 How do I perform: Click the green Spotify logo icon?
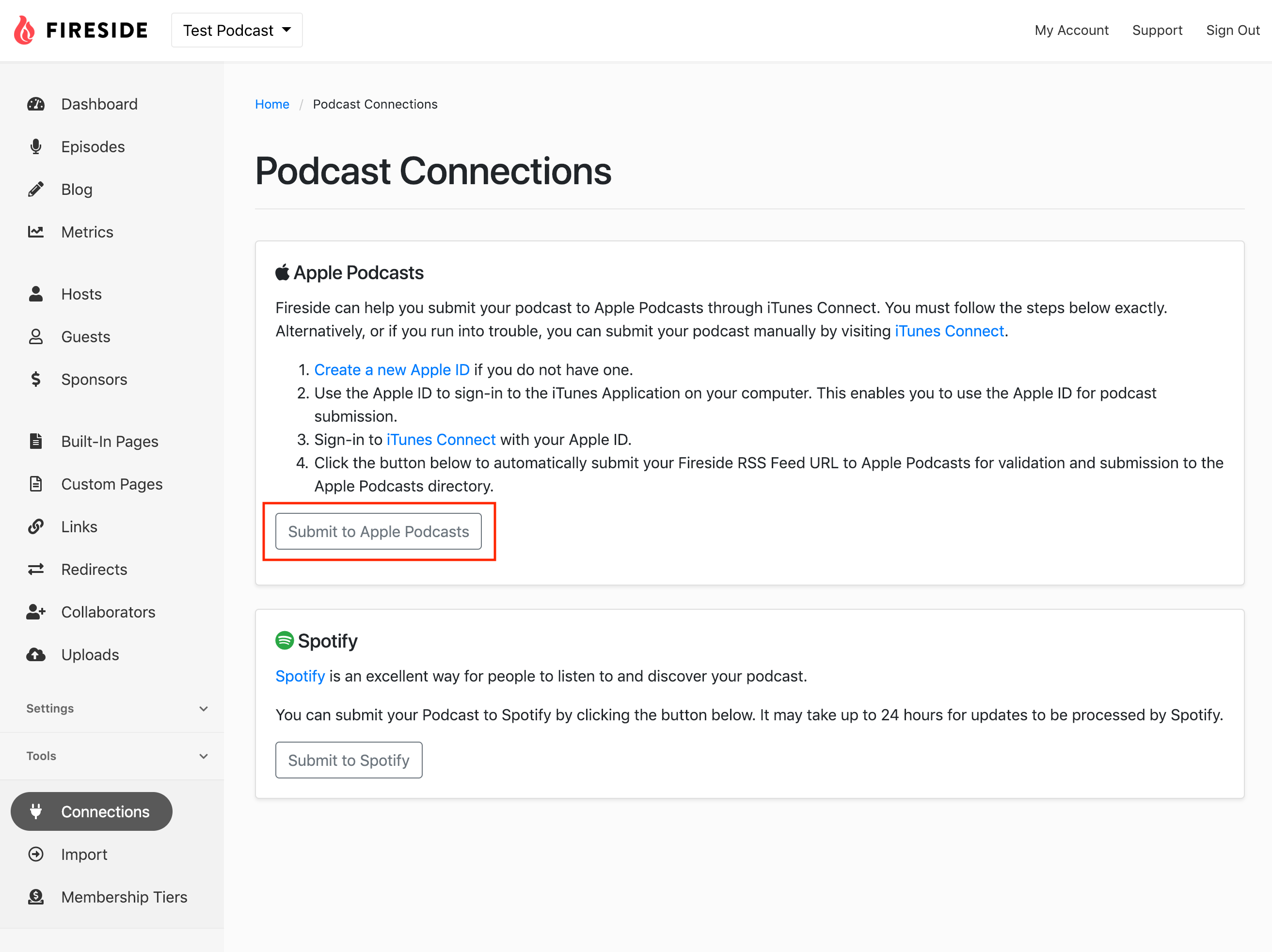pyautogui.click(x=285, y=640)
